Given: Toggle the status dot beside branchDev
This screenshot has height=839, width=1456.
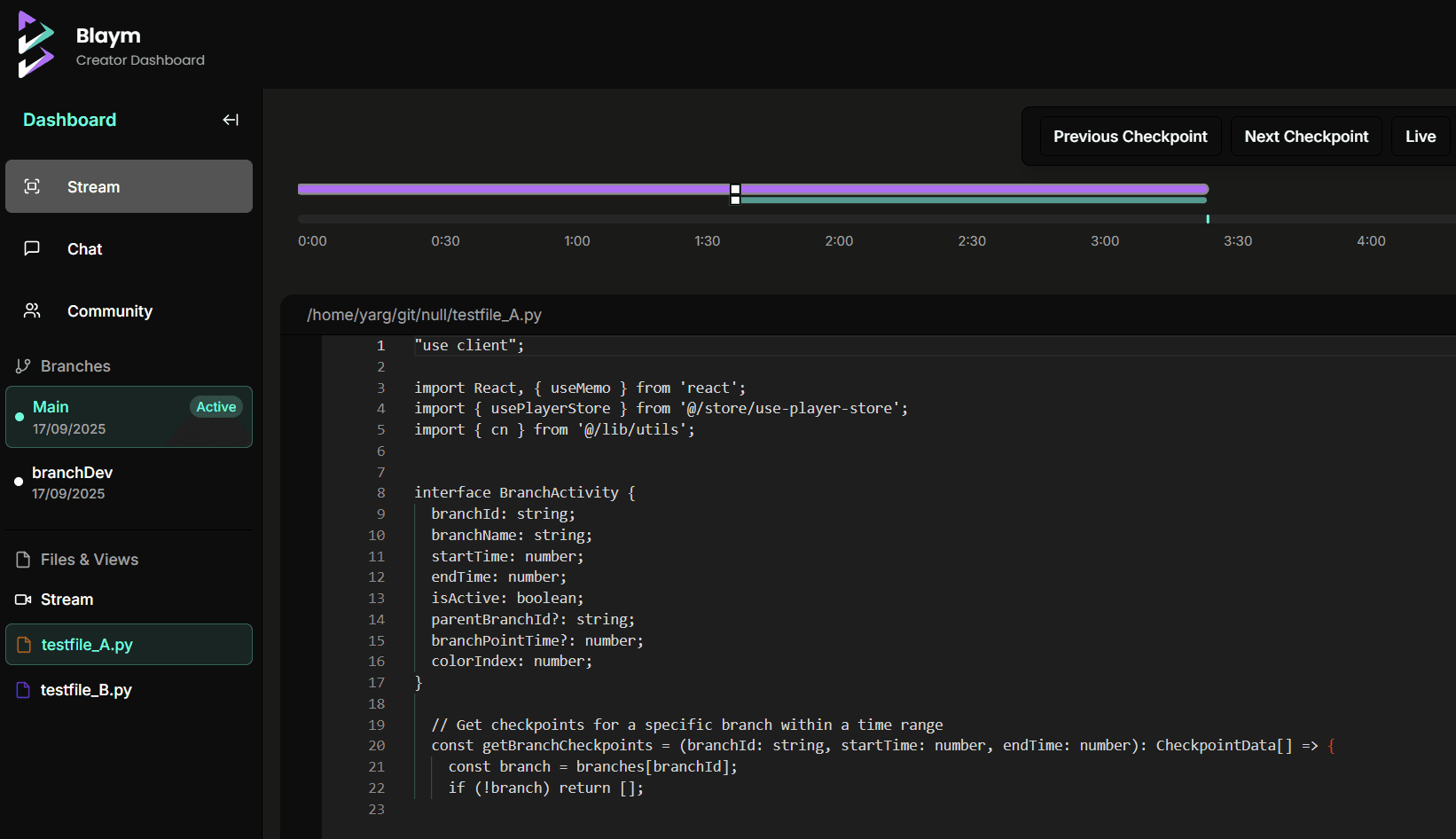Looking at the screenshot, I should click(x=19, y=482).
